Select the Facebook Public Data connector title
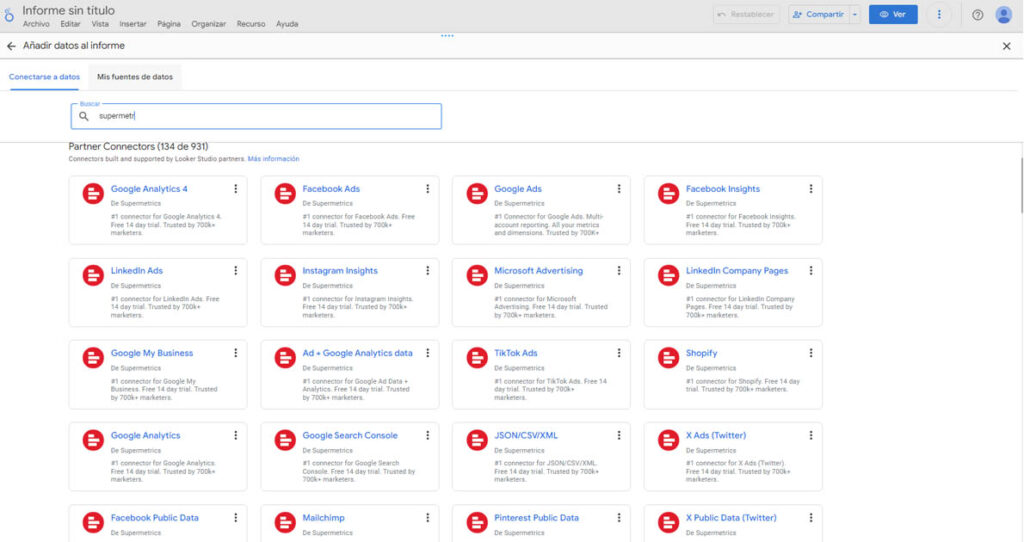Viewport: 1024px width, 542px height. click(155, 517)
